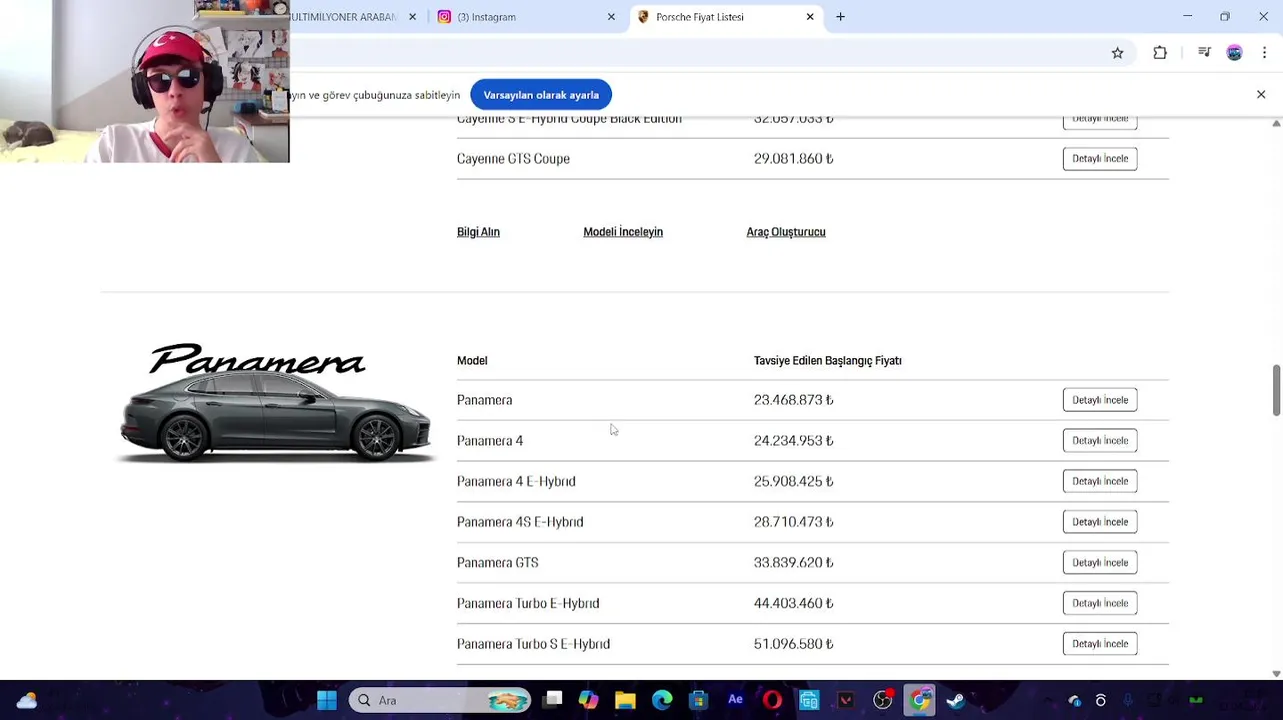The width and height of the screenshot is (1283, 720).
Task: Open OBS Studio from the taskbar
Action: pos(882,701)
